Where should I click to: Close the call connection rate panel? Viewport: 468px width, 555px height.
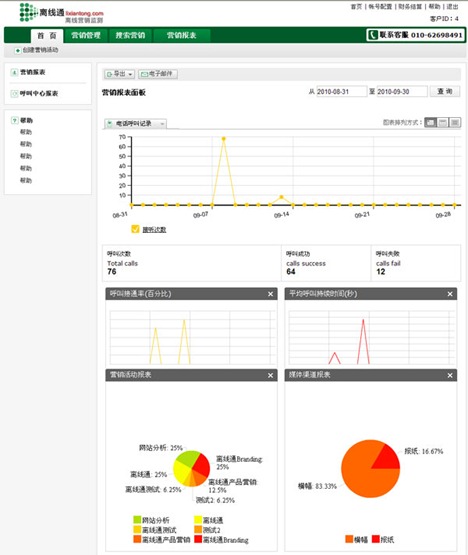pyautogui.click(x=270, y=294)
